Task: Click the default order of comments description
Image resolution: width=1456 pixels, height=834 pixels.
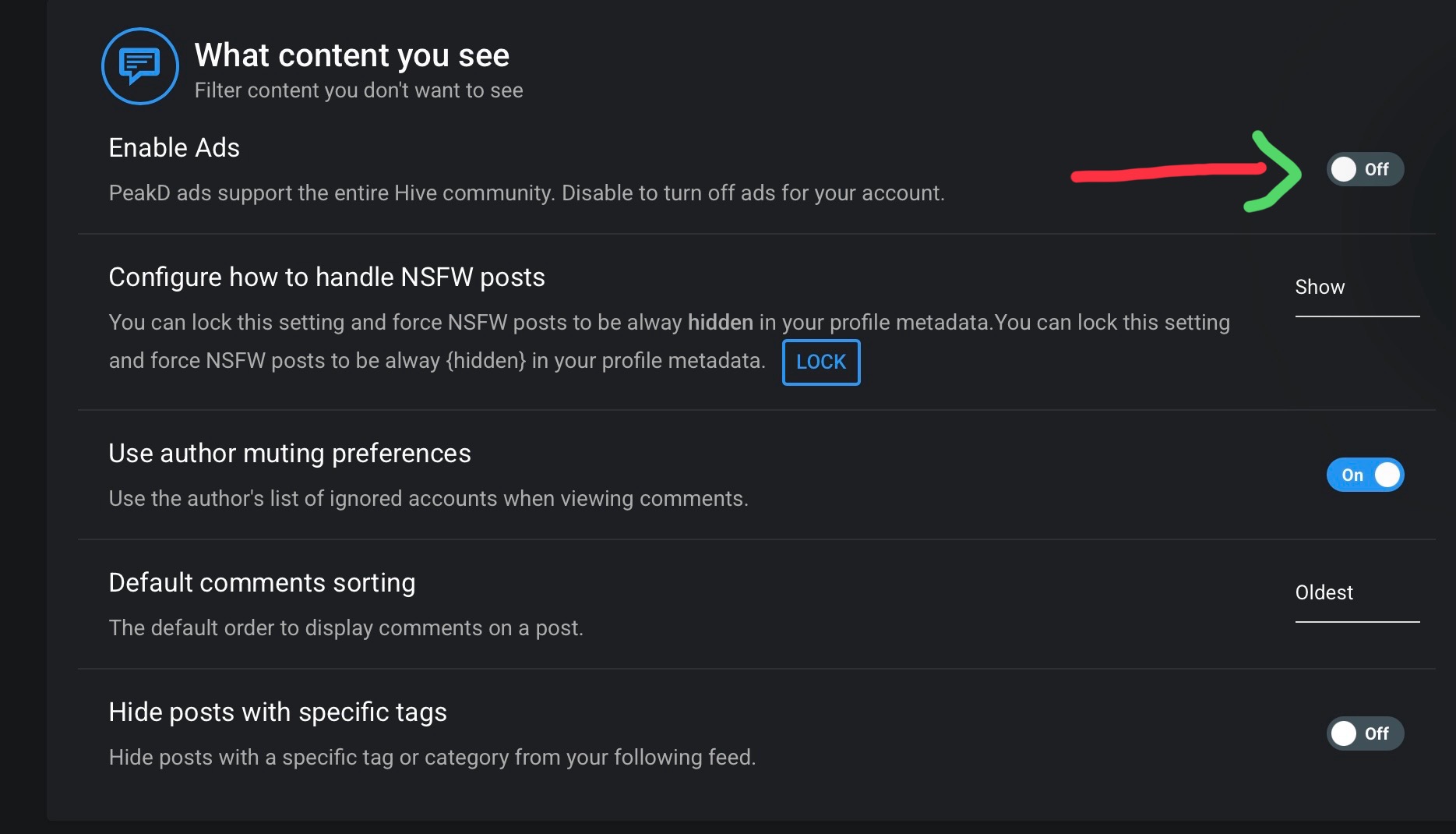Action: pyautogui.click(x=346, y=627)
